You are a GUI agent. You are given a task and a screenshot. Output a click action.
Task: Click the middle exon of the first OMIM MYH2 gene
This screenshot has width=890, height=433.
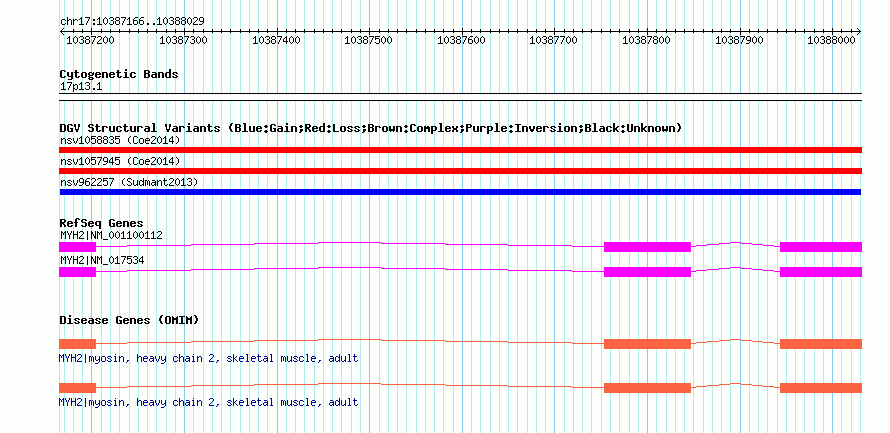tap(648, 344)
